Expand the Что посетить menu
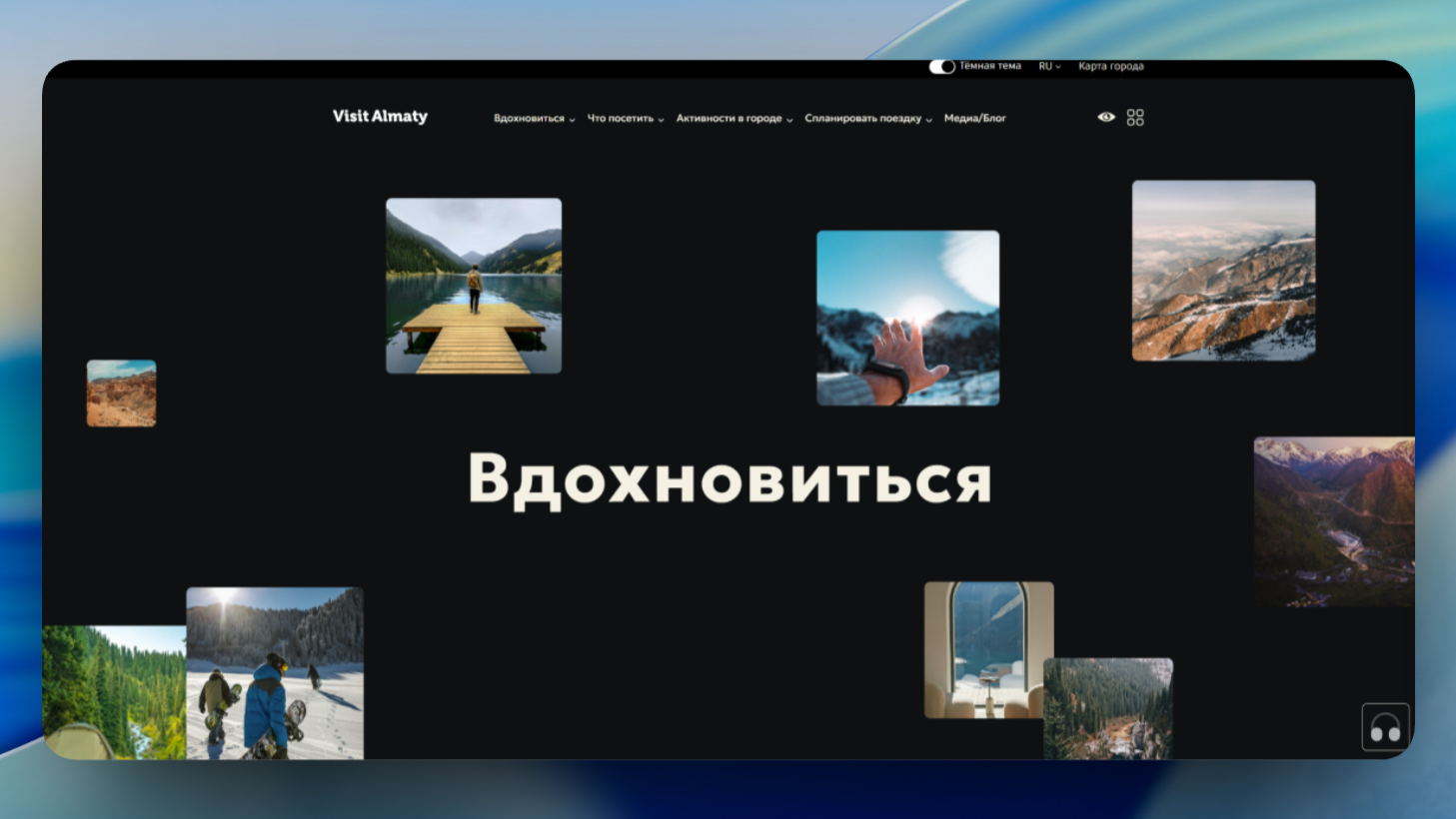The width and height of the screenshot is (1456, 819). pyautogui.click(x=626, y=119)
